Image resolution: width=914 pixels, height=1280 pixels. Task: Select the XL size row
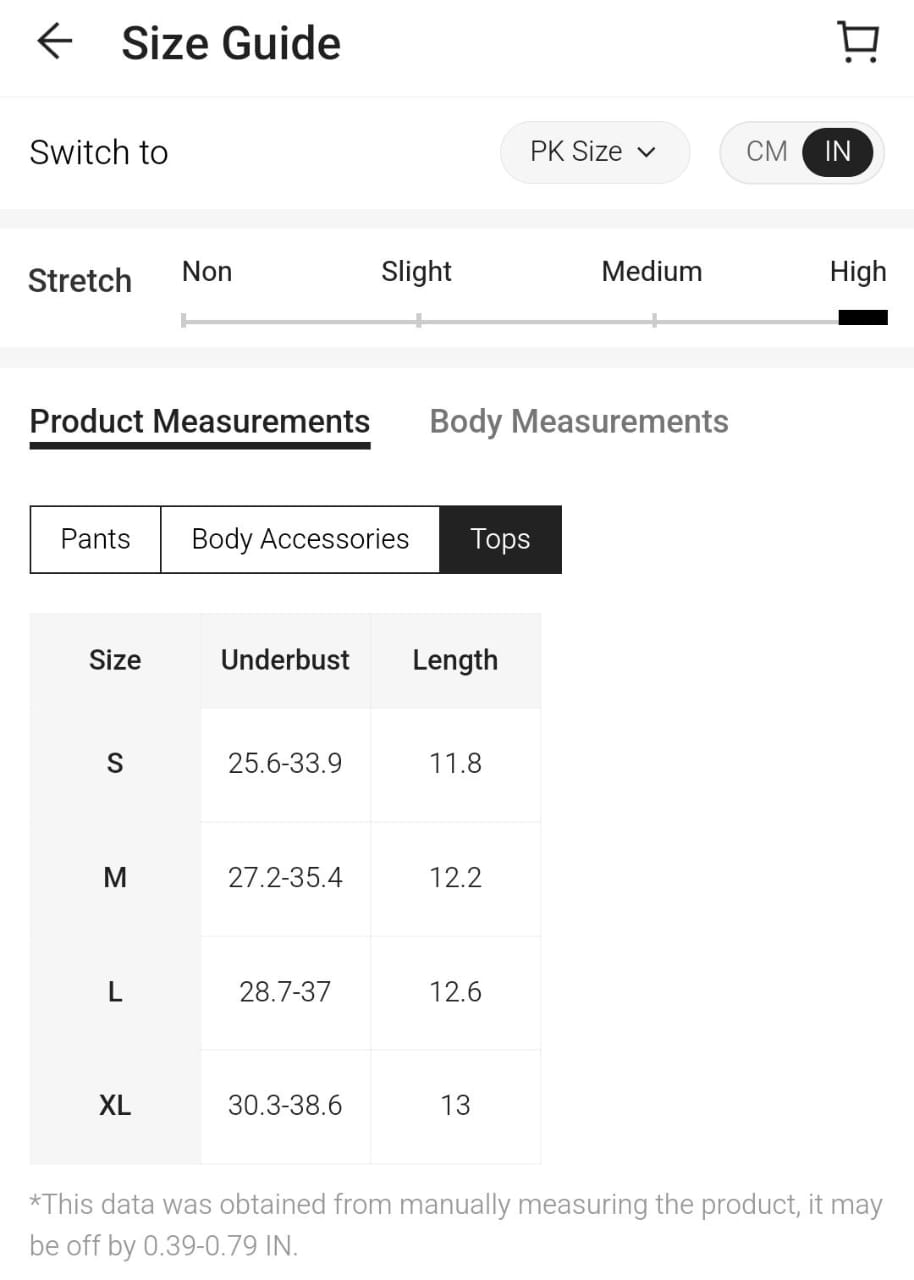[x=115, y=1106]
